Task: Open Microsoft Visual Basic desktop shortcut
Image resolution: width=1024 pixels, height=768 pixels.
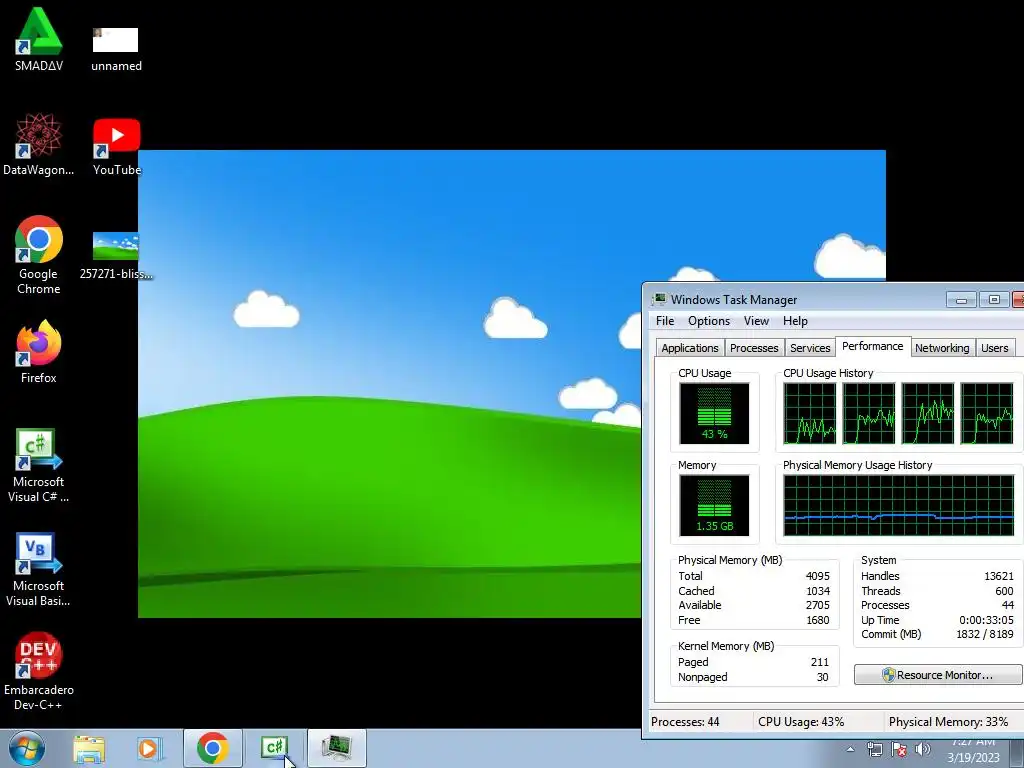Action: 39,569
